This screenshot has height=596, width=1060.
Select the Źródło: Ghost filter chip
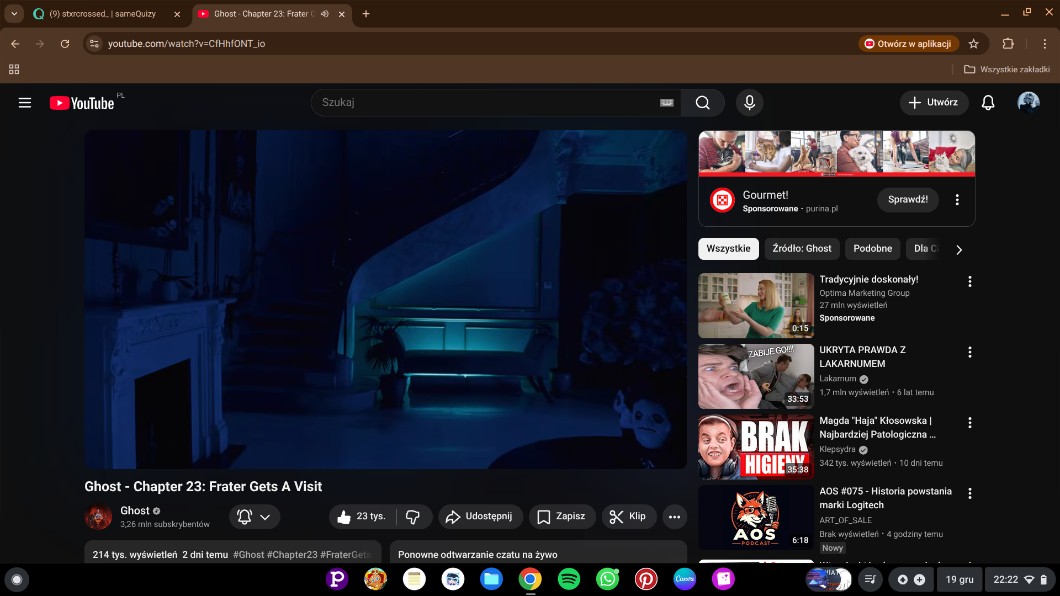tap(802, 249)
